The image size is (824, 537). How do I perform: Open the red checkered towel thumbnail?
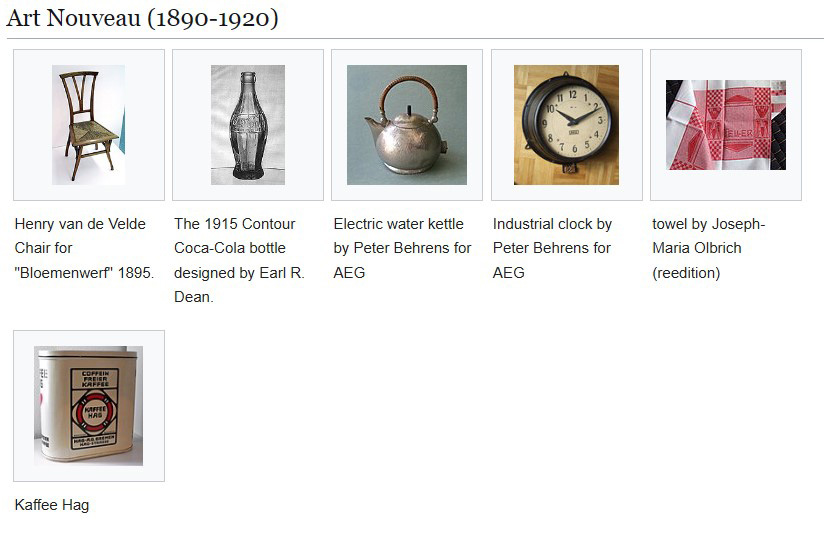click(x=725, y=125)
